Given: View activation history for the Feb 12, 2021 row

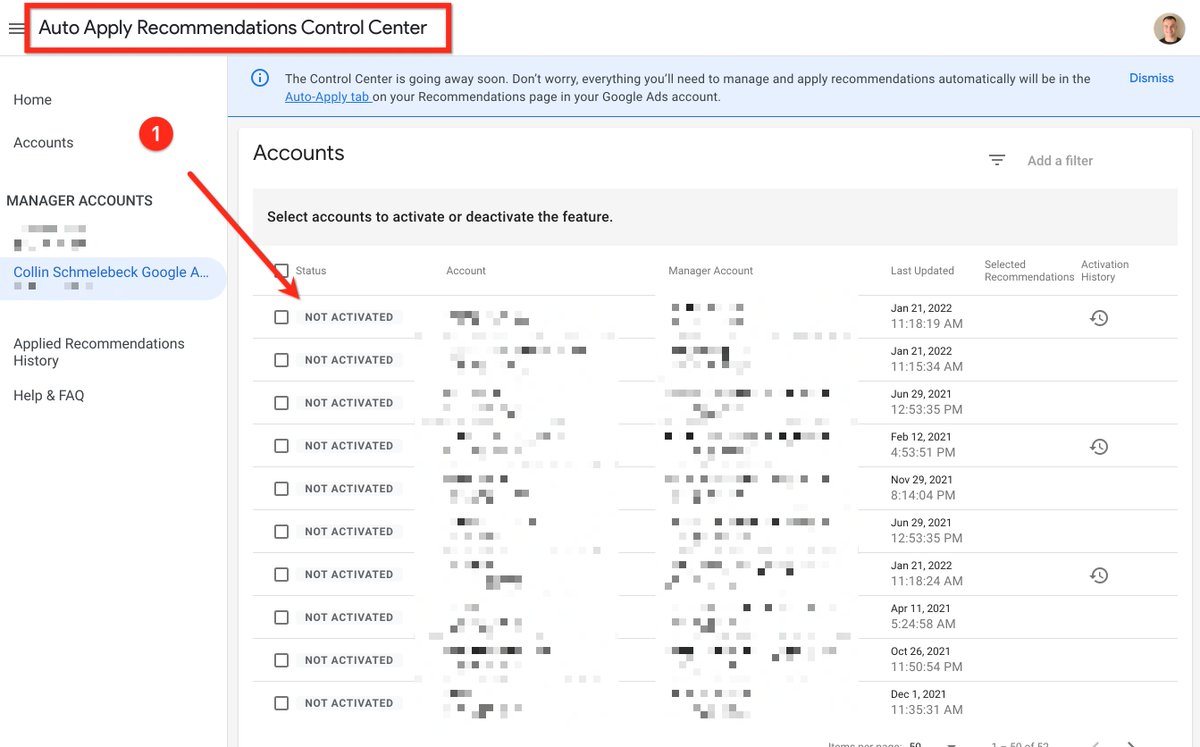Looking at the screenshot, I should [x=1099, y=447].
